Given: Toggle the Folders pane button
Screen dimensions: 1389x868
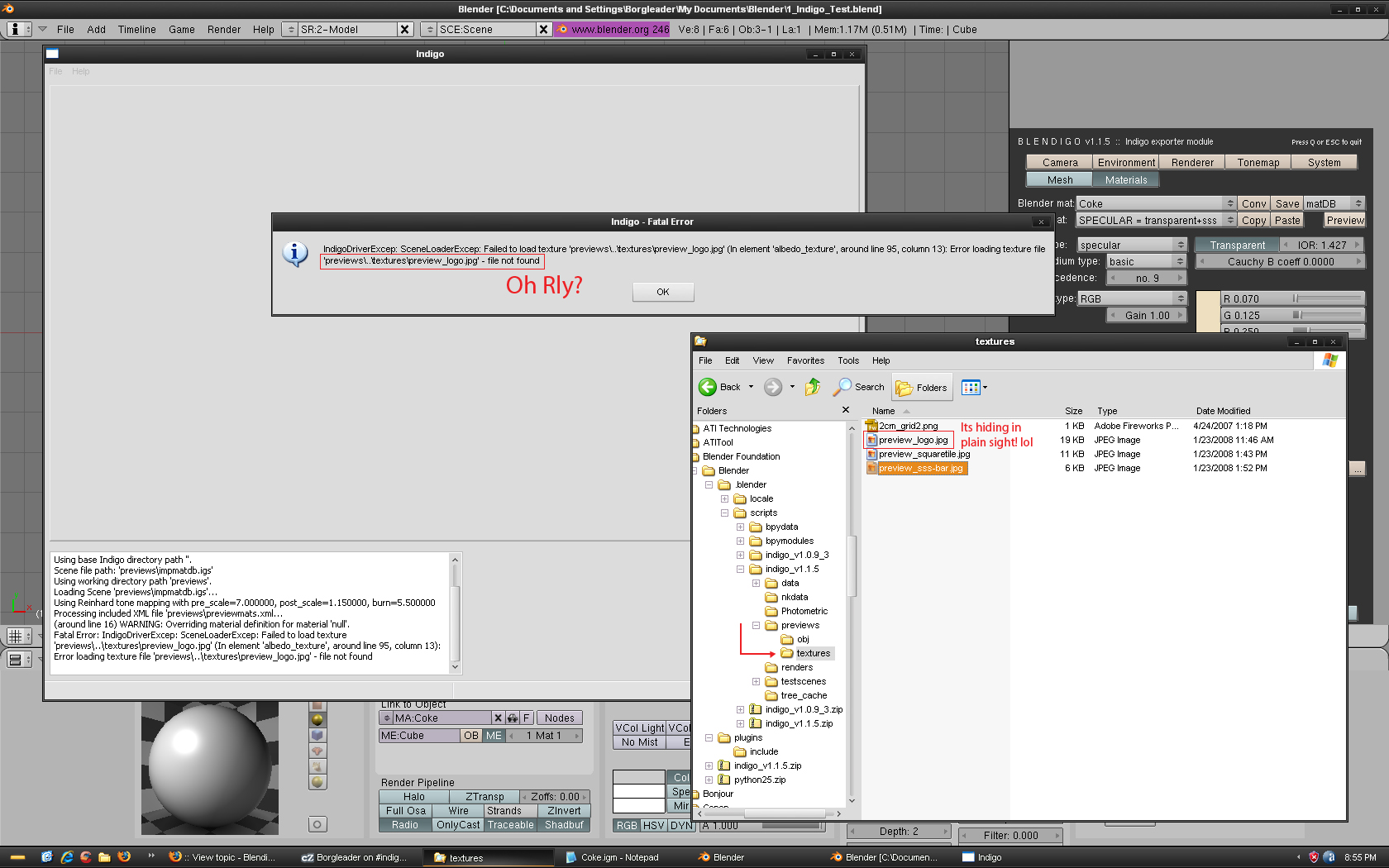Looking at the screenshot, I should 922,388.
